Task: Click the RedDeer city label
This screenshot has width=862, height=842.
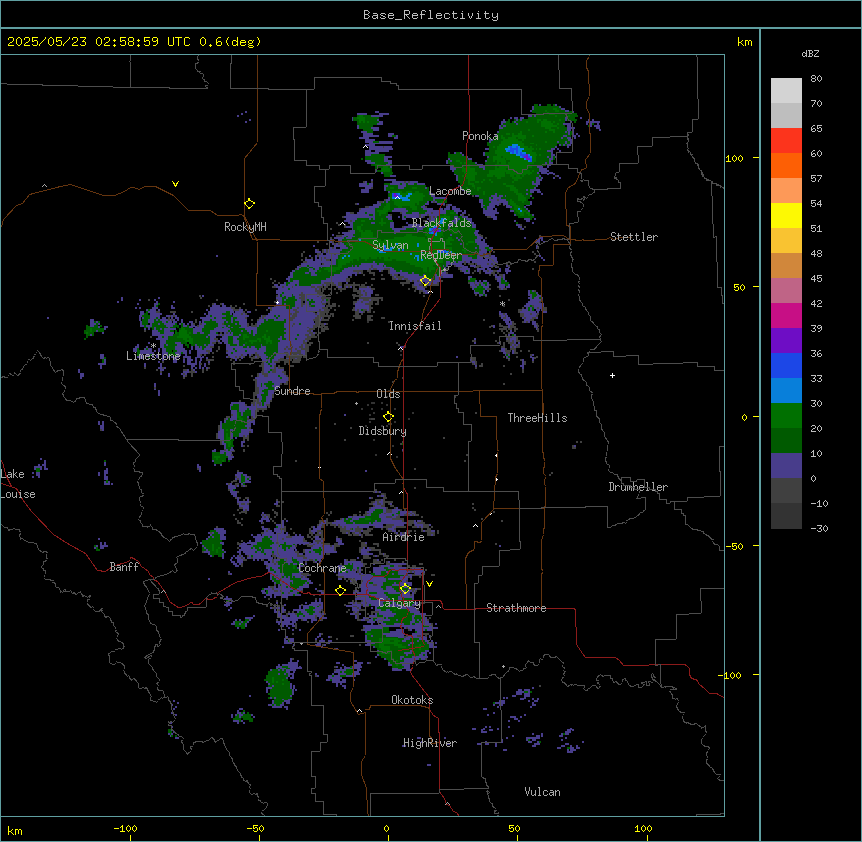Action: (x=441, y=255)
